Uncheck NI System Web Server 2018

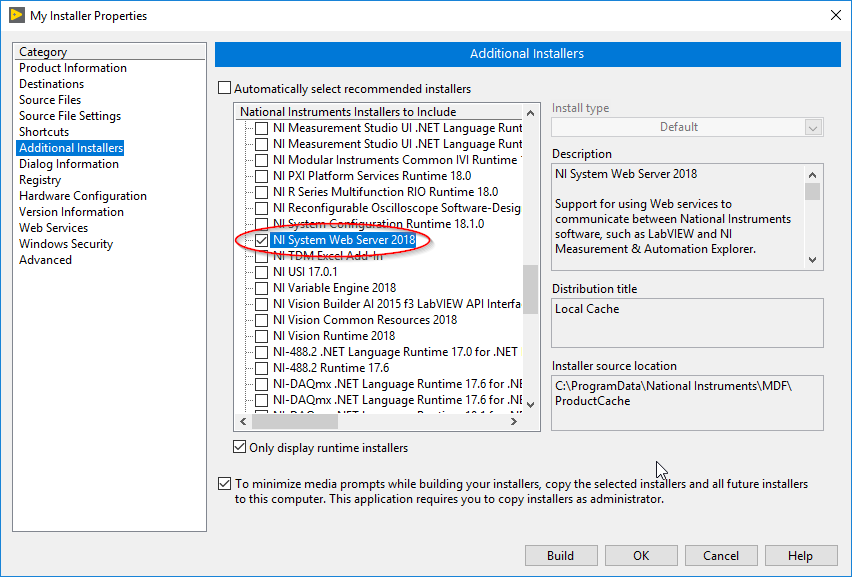[x=261, y=240]
